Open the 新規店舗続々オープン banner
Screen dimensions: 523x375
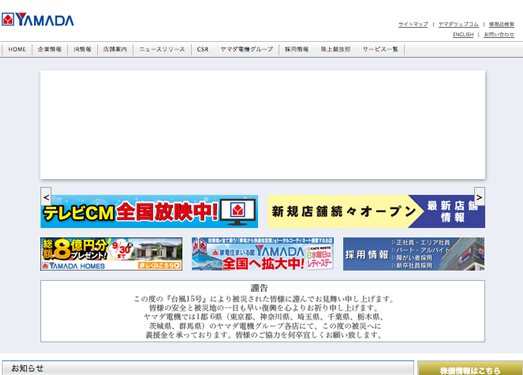[x=376, y=212]
